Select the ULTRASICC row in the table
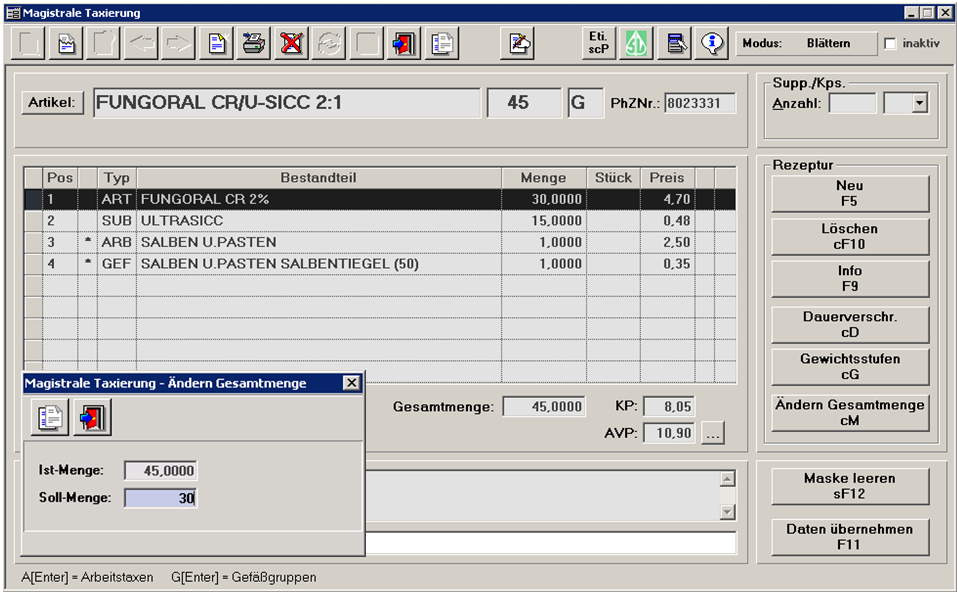The image size is (957, 592). coord(320,220)
